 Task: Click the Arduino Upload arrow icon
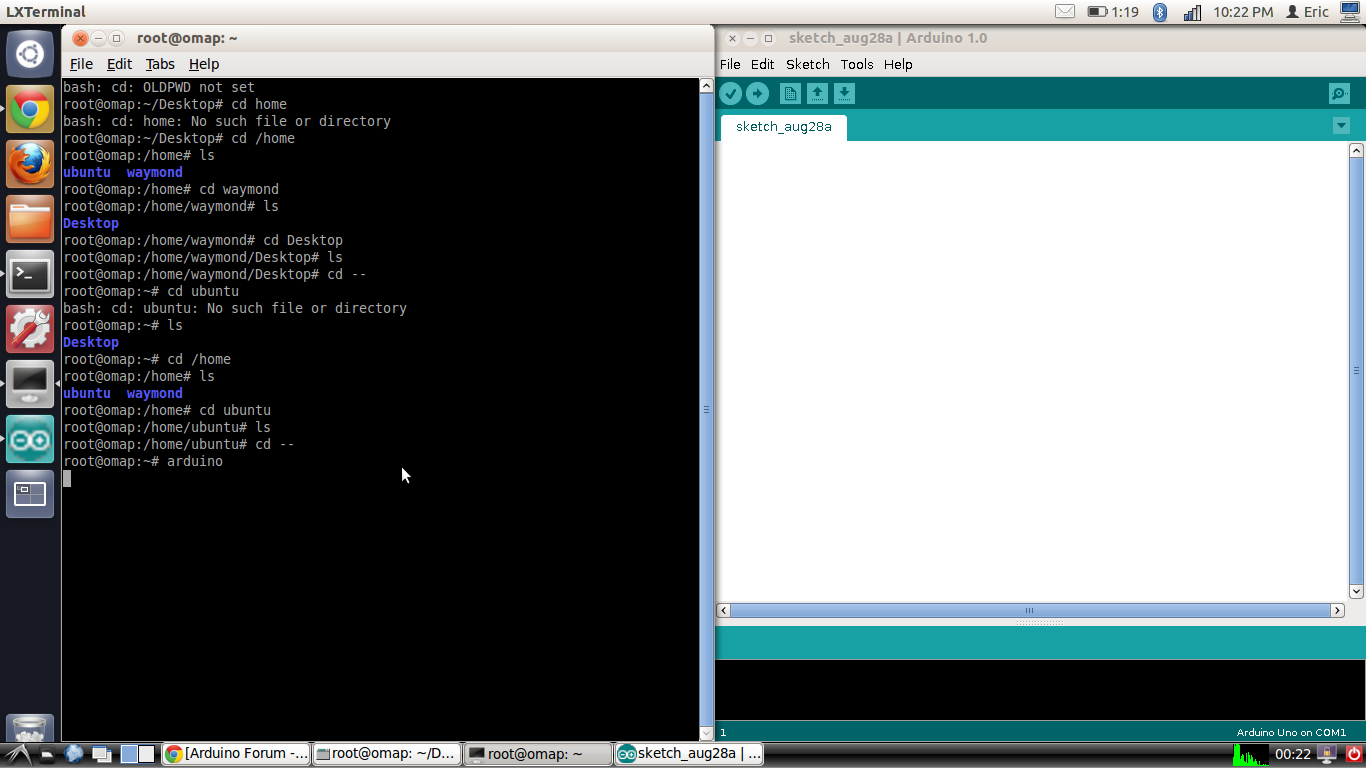coord(758,94)
